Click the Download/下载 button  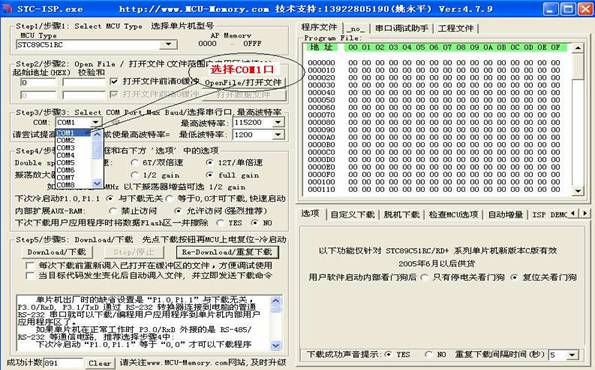(x=57, y=252)
